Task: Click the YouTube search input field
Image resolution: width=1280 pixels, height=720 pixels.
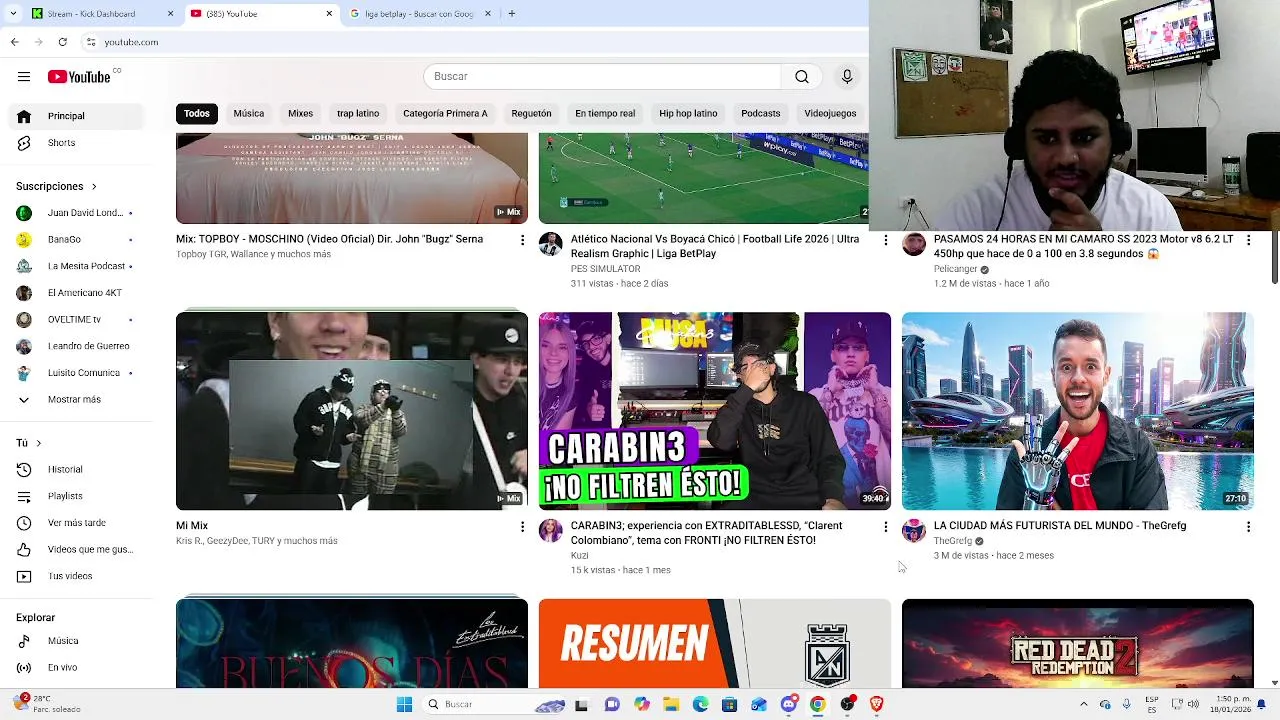Action: coord(602,77)
